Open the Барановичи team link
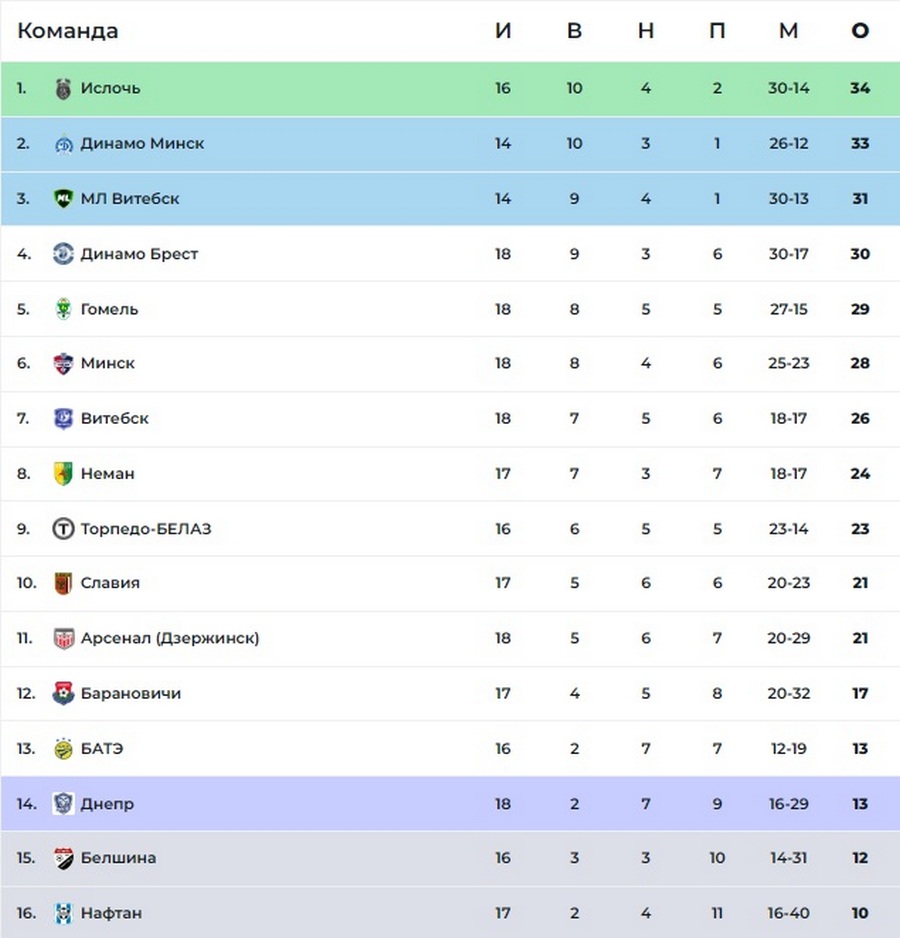Screen dimensions: 900x938 (131, 693)
